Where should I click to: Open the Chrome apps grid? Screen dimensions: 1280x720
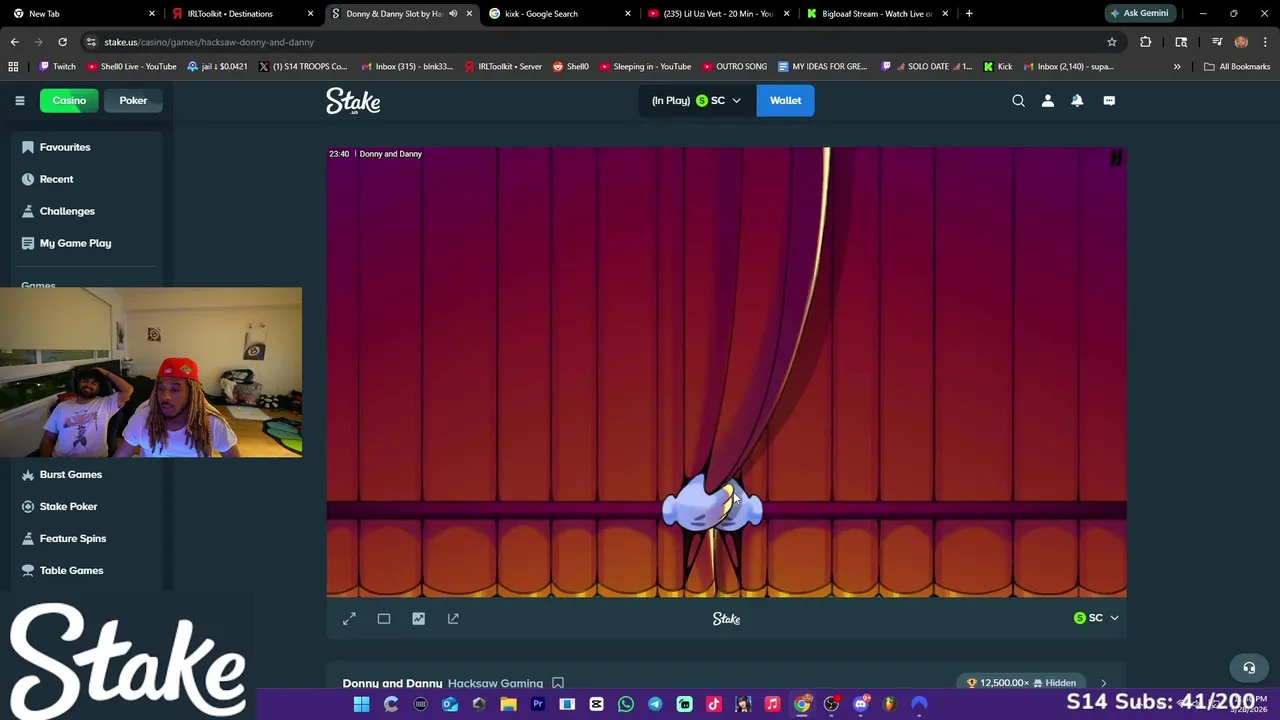coord(13,67)
